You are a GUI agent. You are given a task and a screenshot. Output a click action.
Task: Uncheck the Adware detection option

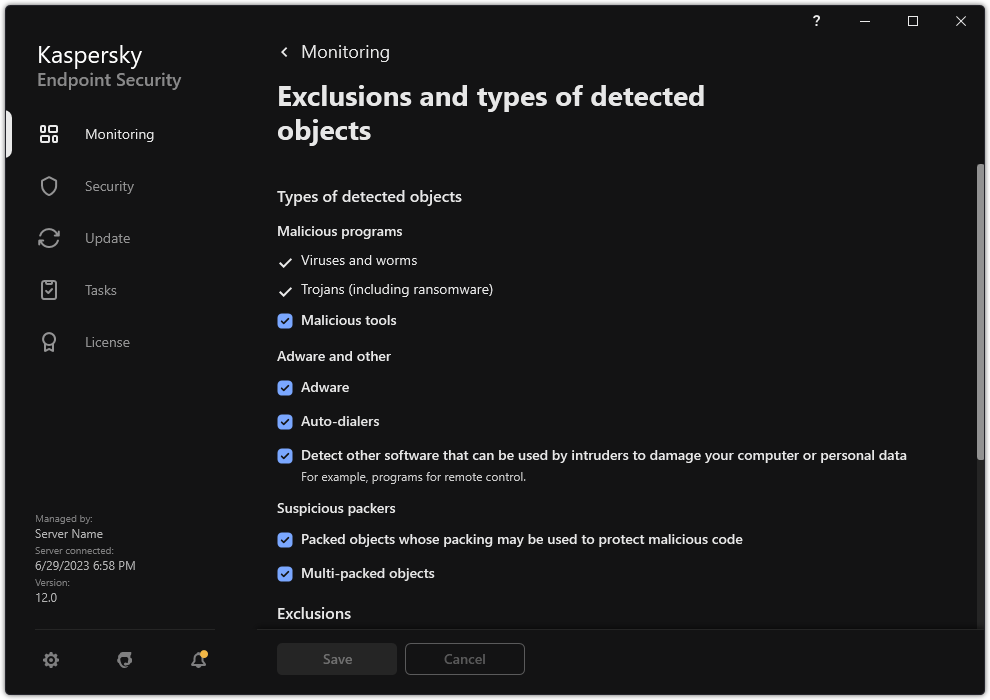click(x=283, y=387)
